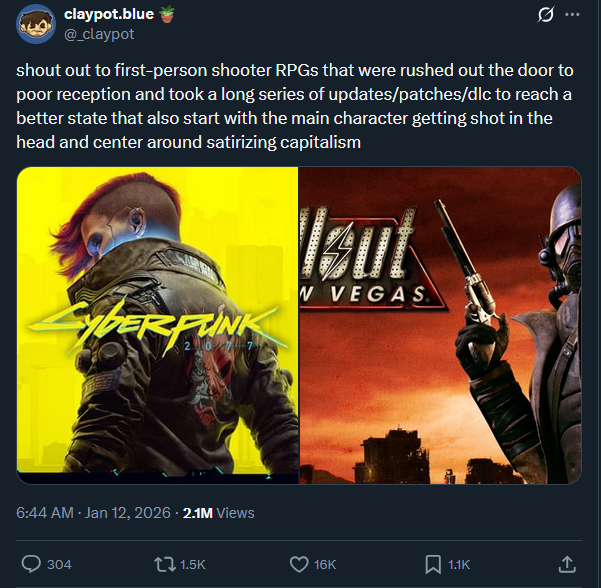Click the repost arrows icon
The image size is (601, 588).
[164, 565]
